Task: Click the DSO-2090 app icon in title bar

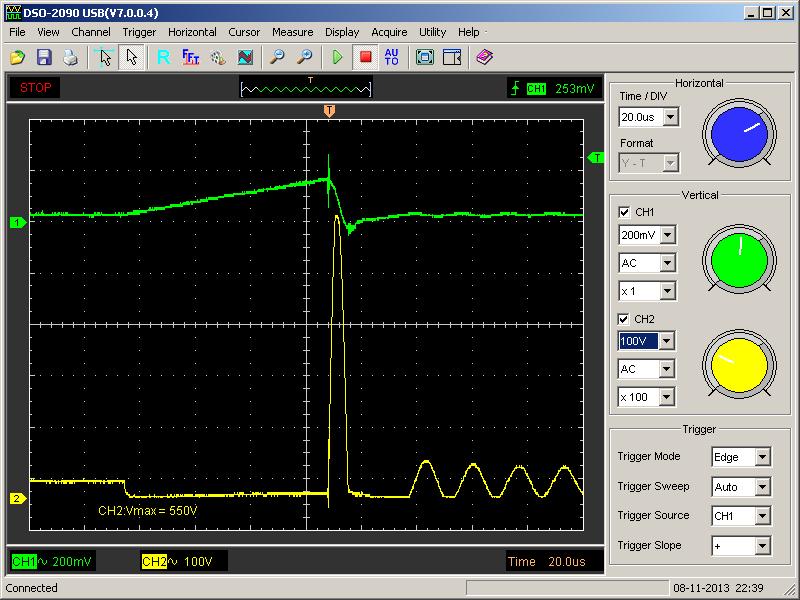Action: [x=13, y=13]
